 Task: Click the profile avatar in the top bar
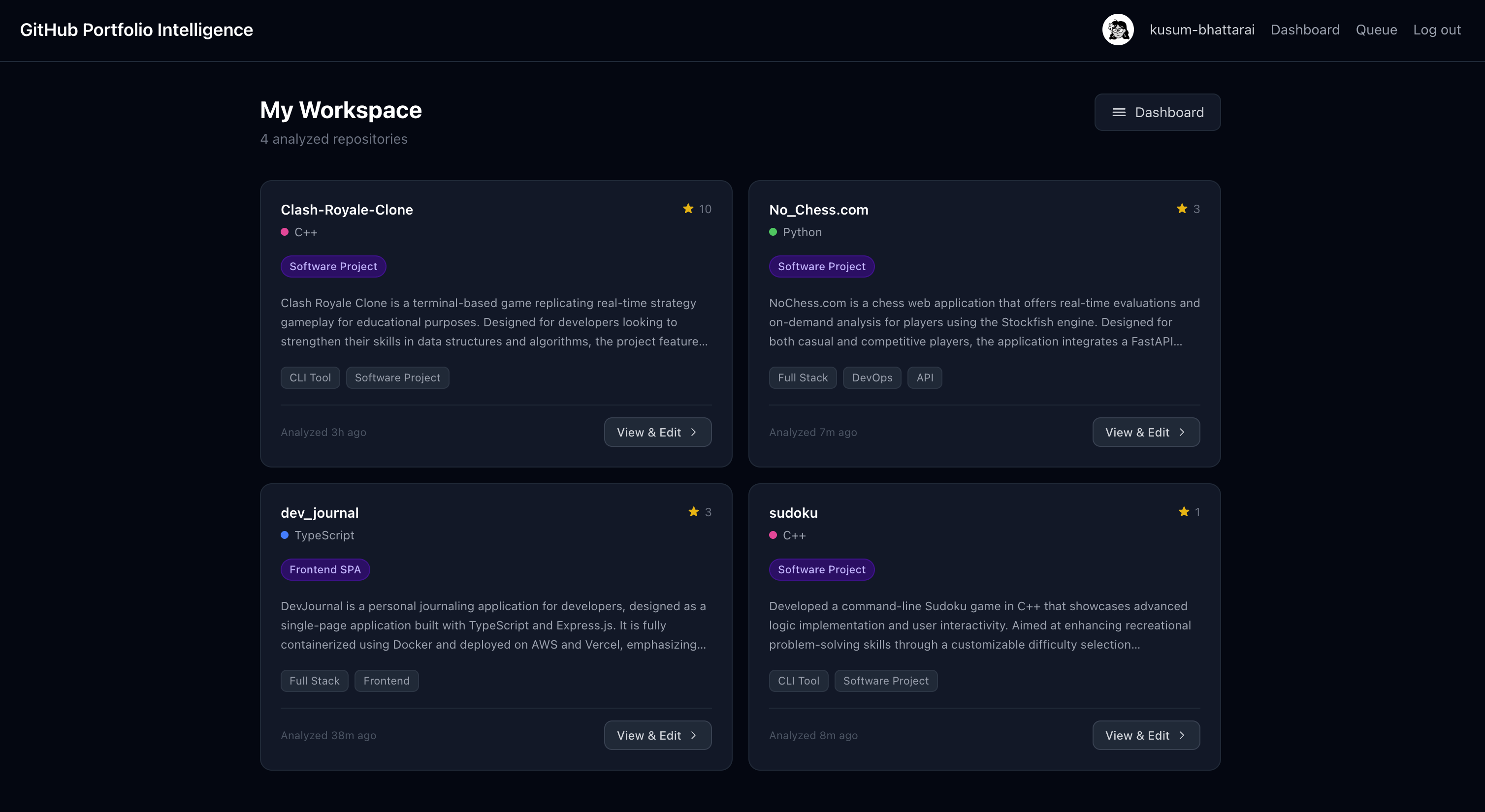click(1118, 30)
